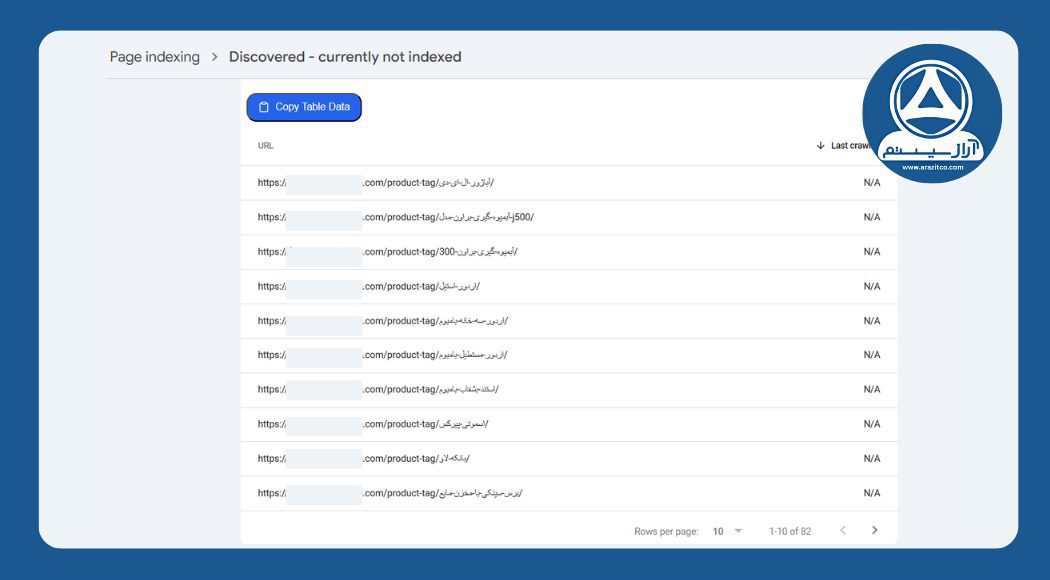1050x580 pixels.
Task: Click the 1-10 of 82 pagination text
Action: click(788, 530)
